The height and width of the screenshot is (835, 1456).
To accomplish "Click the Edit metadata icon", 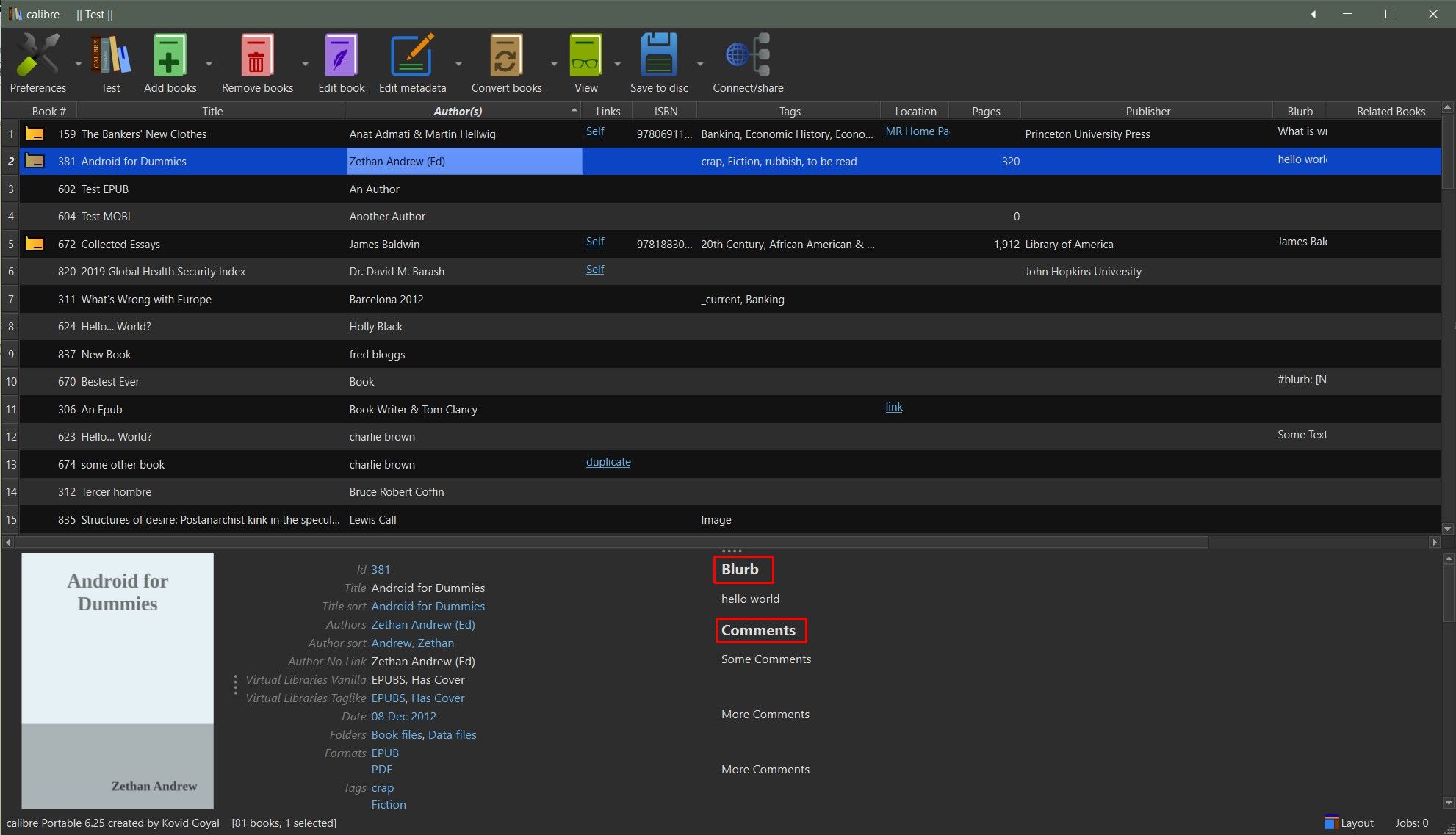I will click(412, 56).
